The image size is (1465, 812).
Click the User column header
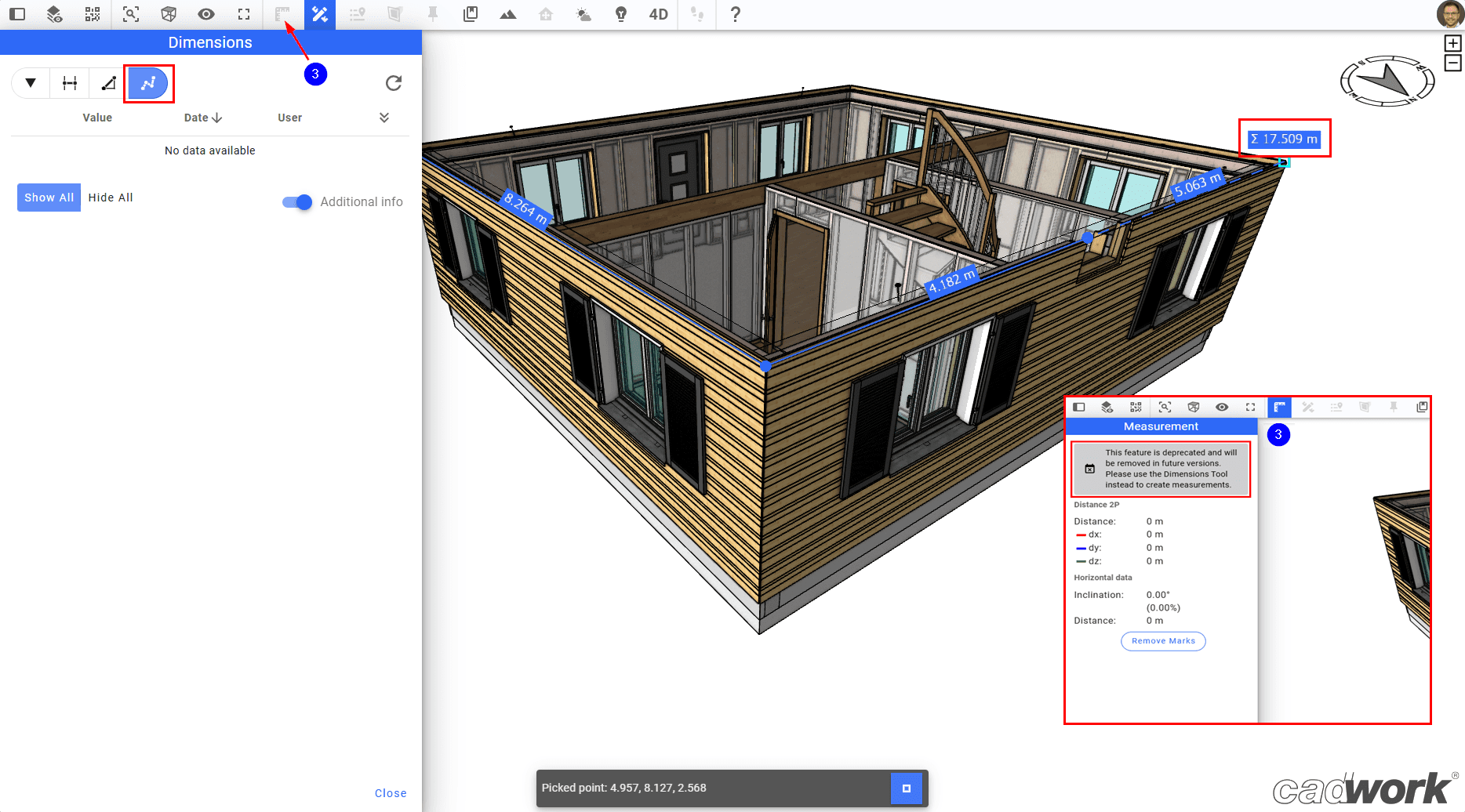289,118
